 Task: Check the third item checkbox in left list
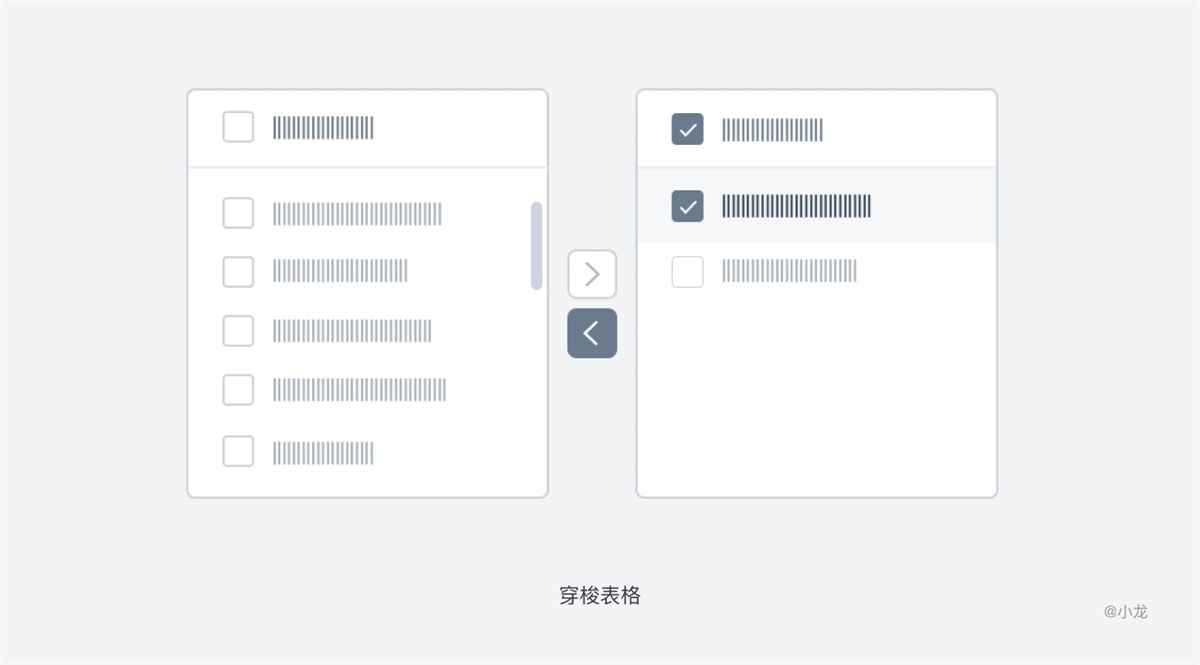(x=238, y=330)
